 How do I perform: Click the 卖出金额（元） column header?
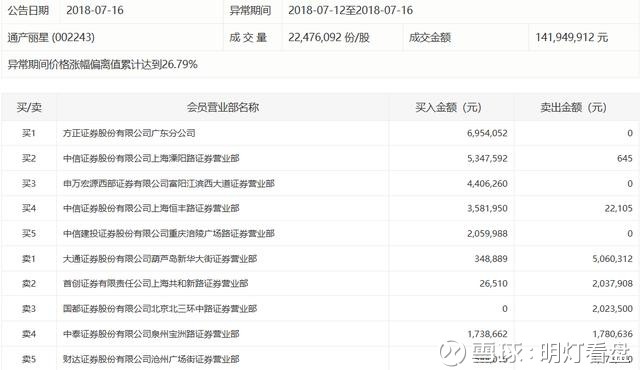coord(573,107)
